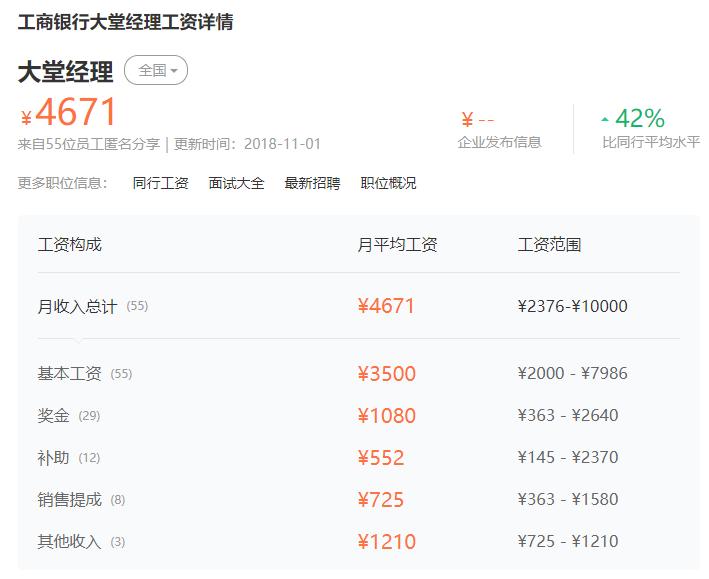Click the 工资范围 column header

tap(549, 245)
